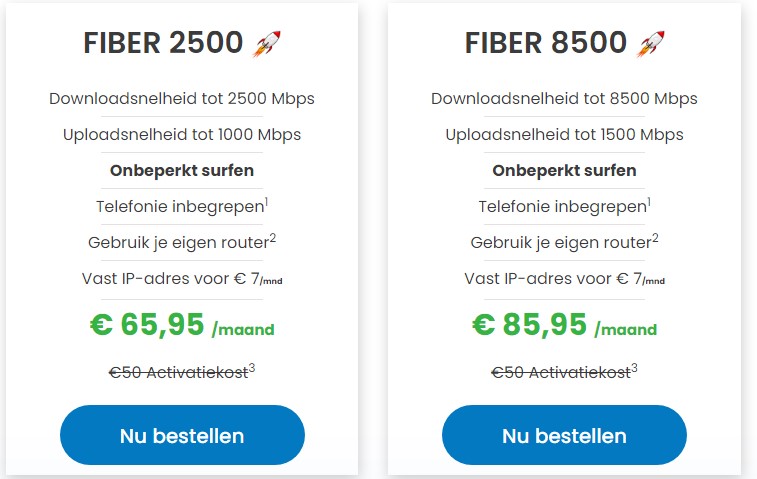Viewport: 757px width, 479px height.
Task: Open footnote 3 on FIBER 2500 Activatiekost
Action: point(252,368)
